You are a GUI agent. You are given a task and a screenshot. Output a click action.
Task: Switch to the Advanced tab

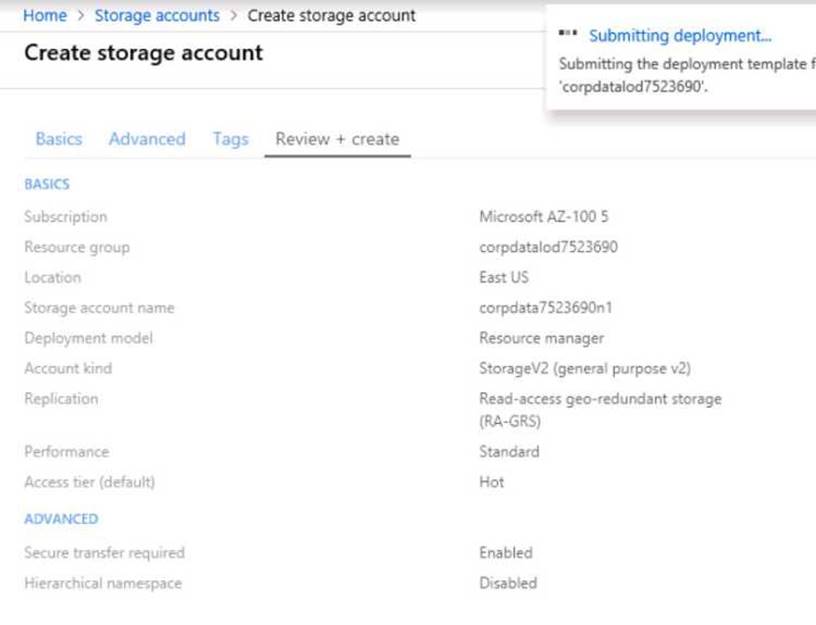147,139
